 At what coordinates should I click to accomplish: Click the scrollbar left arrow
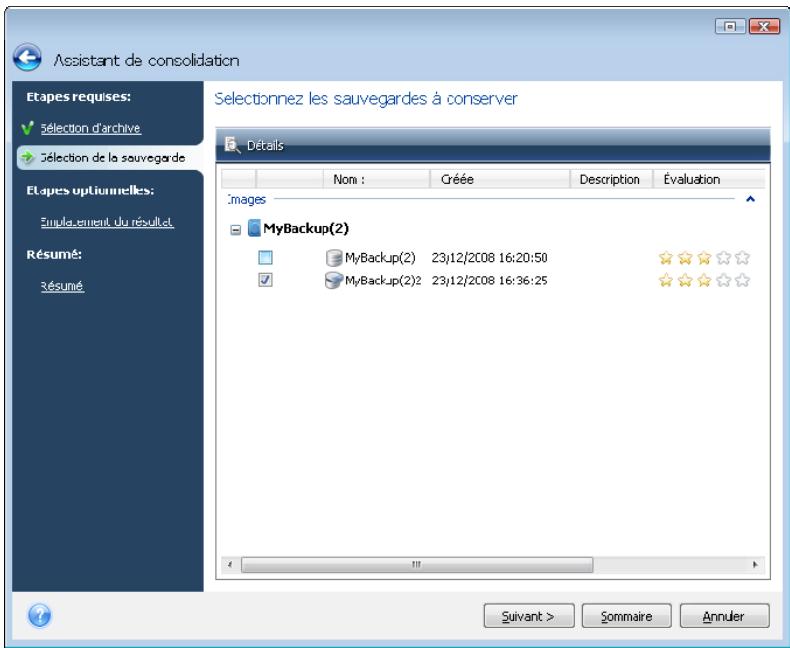tap(230, 564)
